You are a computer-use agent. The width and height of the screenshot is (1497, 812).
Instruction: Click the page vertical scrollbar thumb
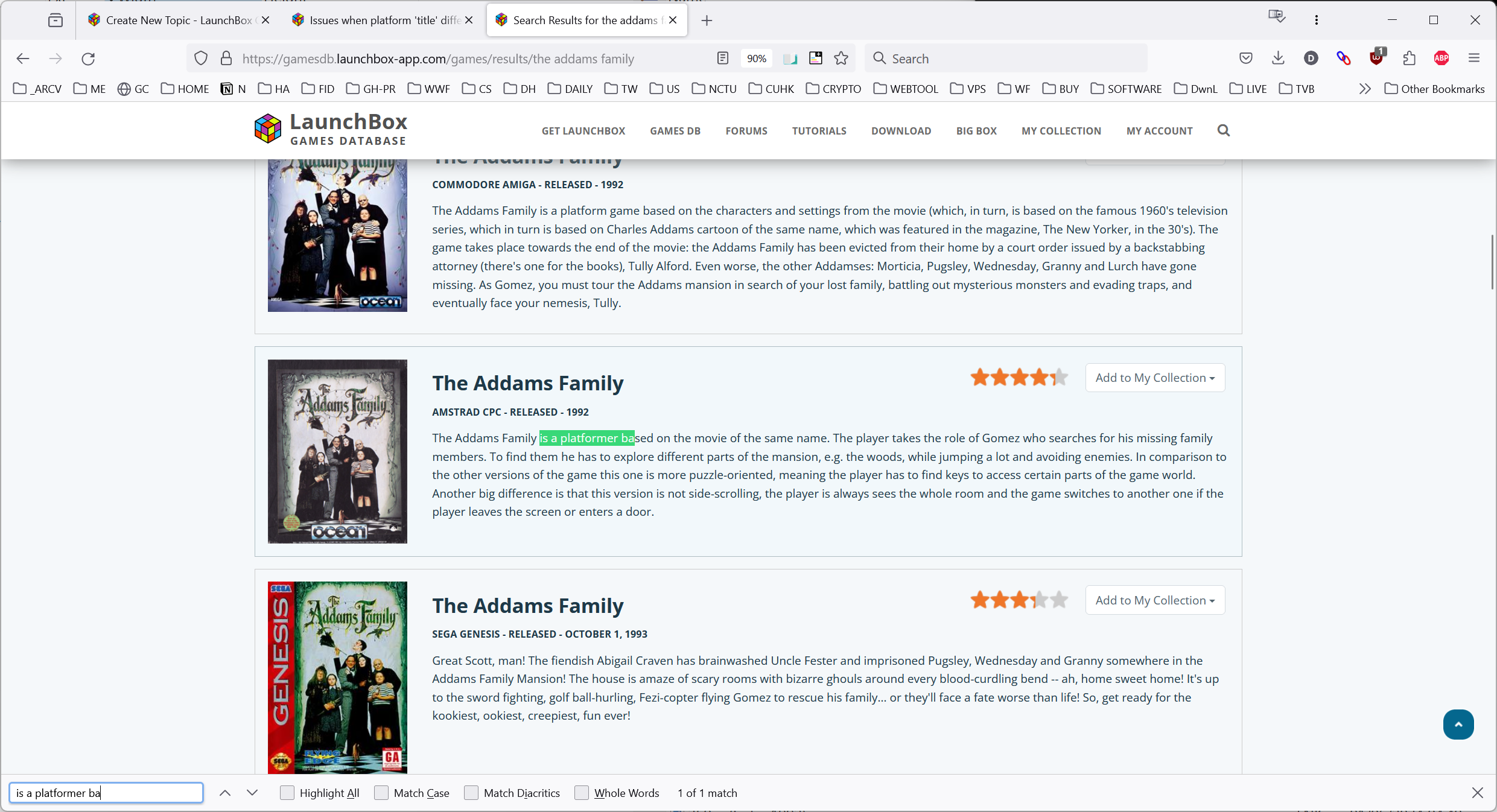click(x=1492, y=262)
